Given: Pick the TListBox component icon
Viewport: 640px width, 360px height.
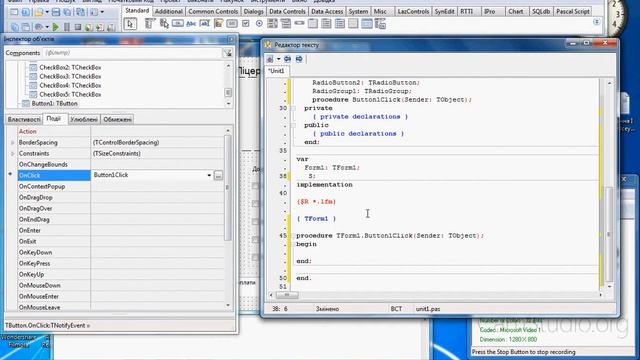Looking at the screenshot, I should point(272,24).
